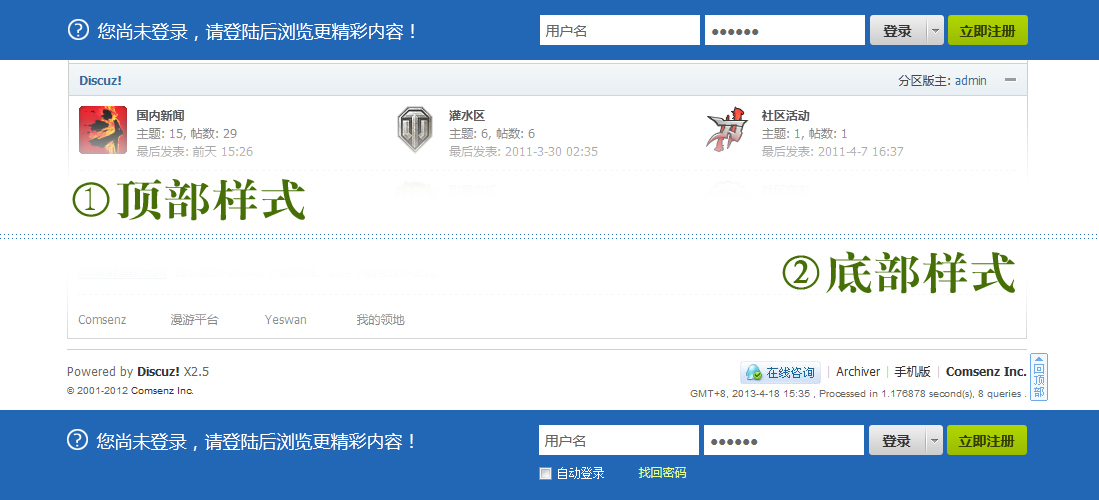Viewport: 1099px width, 500px height.
Task: Click the 回顶部 back-to-top icon
Action: [x=1039, y=377]
